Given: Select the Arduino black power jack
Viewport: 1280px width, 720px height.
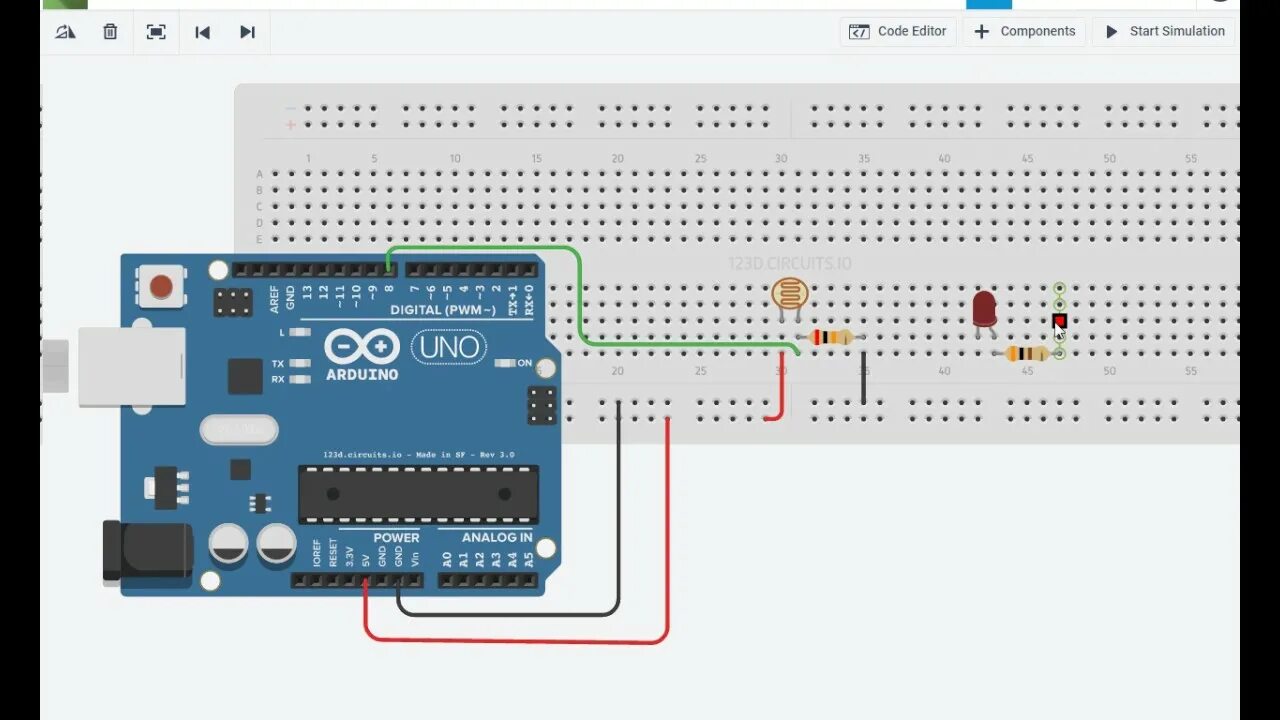Looking at the screenshot, I should pos(148,552).
